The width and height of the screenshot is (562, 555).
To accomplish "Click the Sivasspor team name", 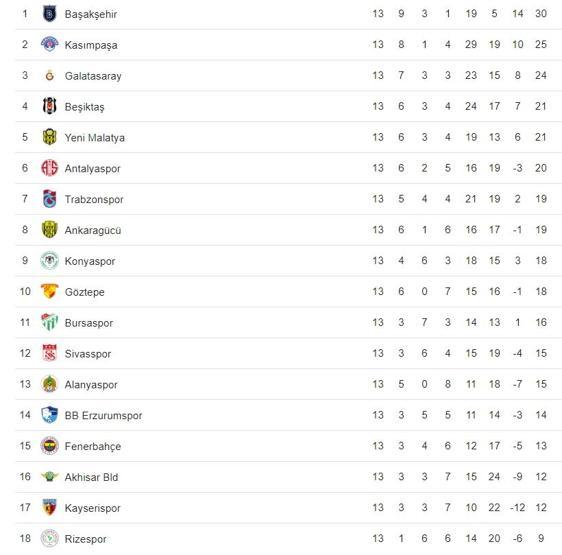I will pyautogui.click(x=88, y=354).
